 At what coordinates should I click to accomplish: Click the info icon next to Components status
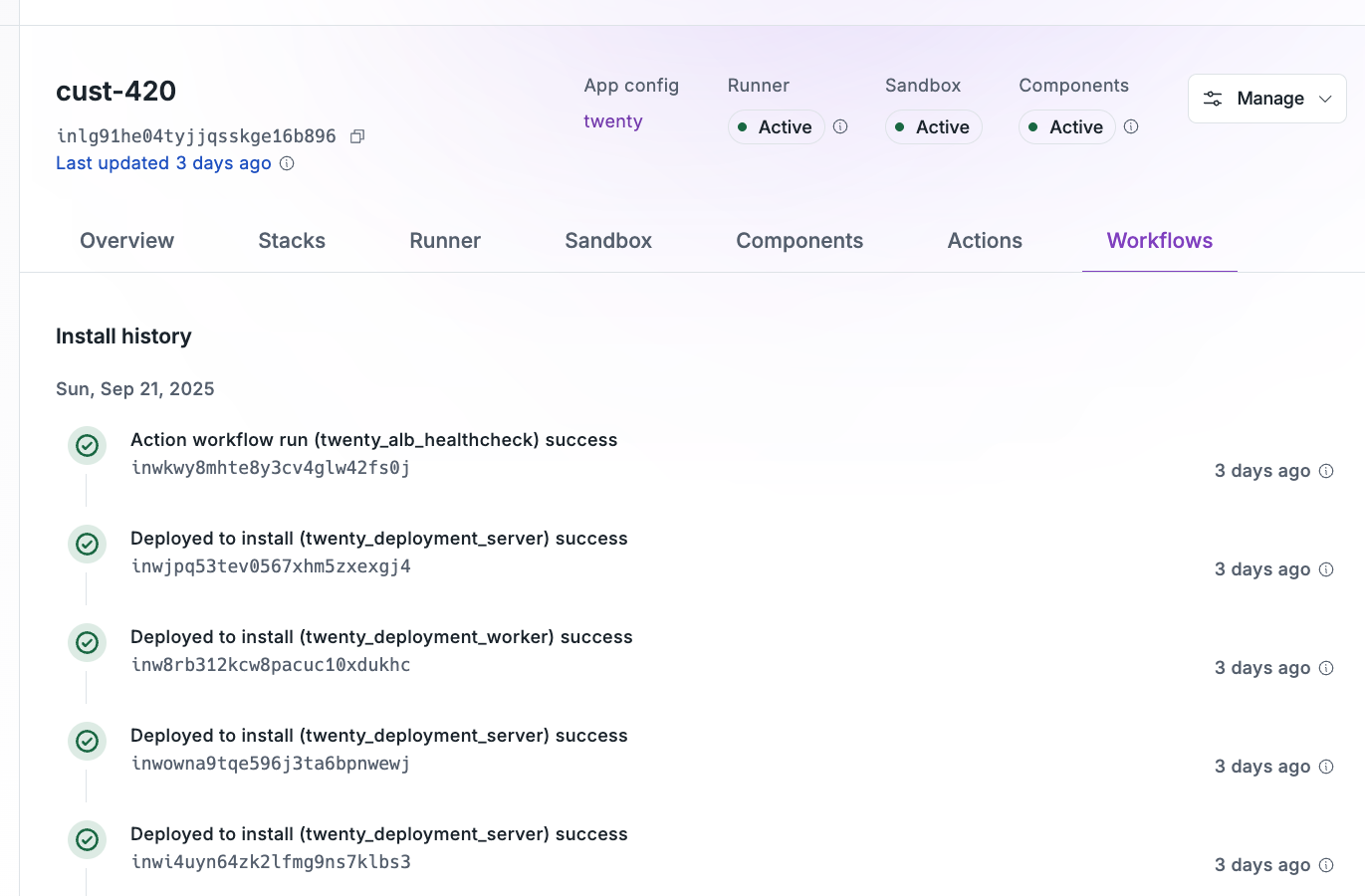[1131, 126]
